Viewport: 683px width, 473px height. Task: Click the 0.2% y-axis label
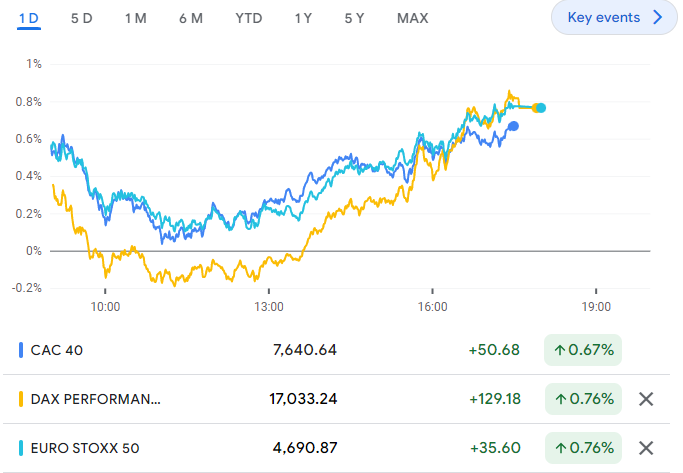coord(28,214)
